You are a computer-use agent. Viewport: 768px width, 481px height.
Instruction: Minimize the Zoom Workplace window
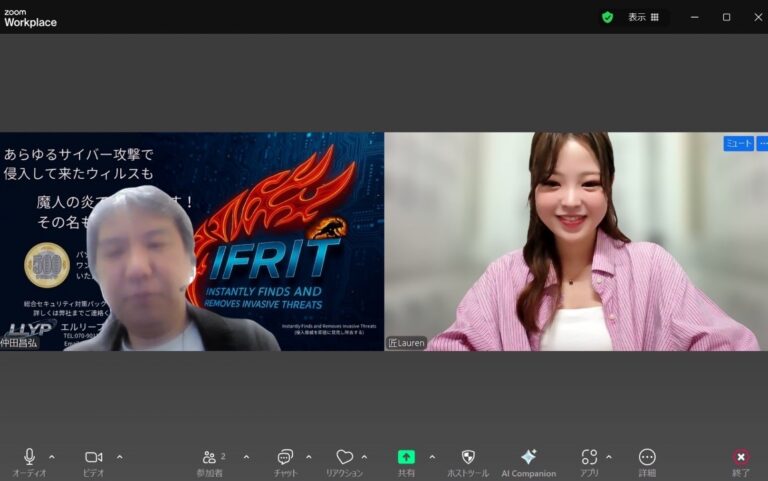(x=695, y=17)
